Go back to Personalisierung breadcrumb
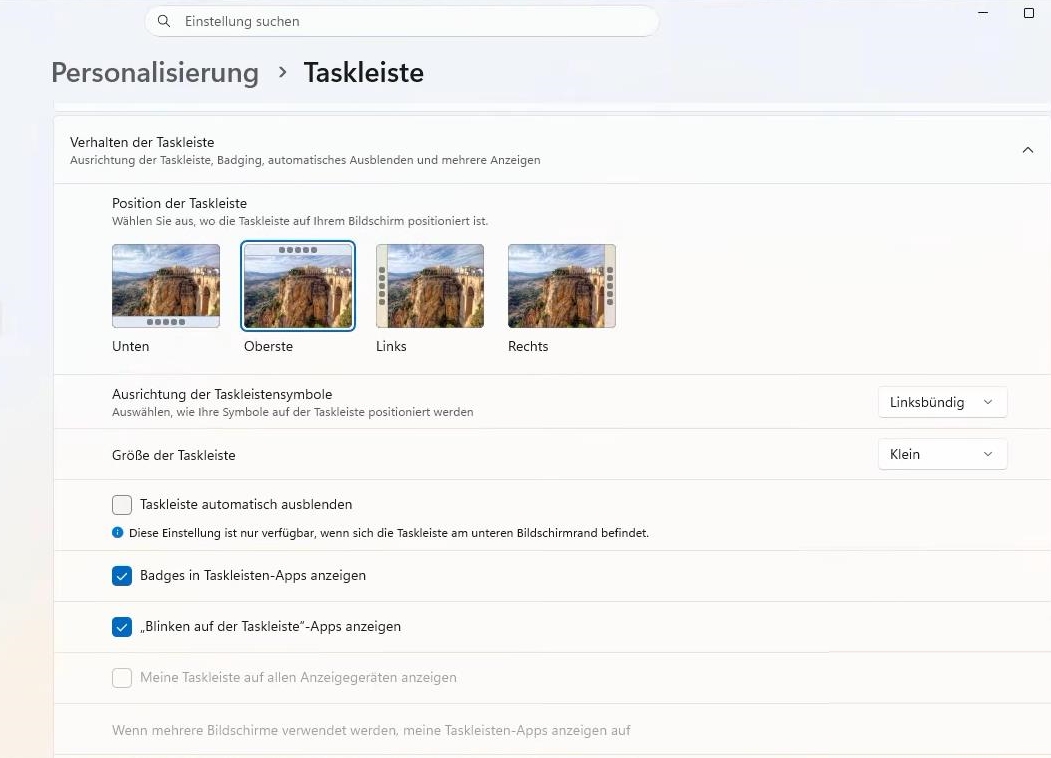The image size is (1051, 758). click(x=155, y=72)
